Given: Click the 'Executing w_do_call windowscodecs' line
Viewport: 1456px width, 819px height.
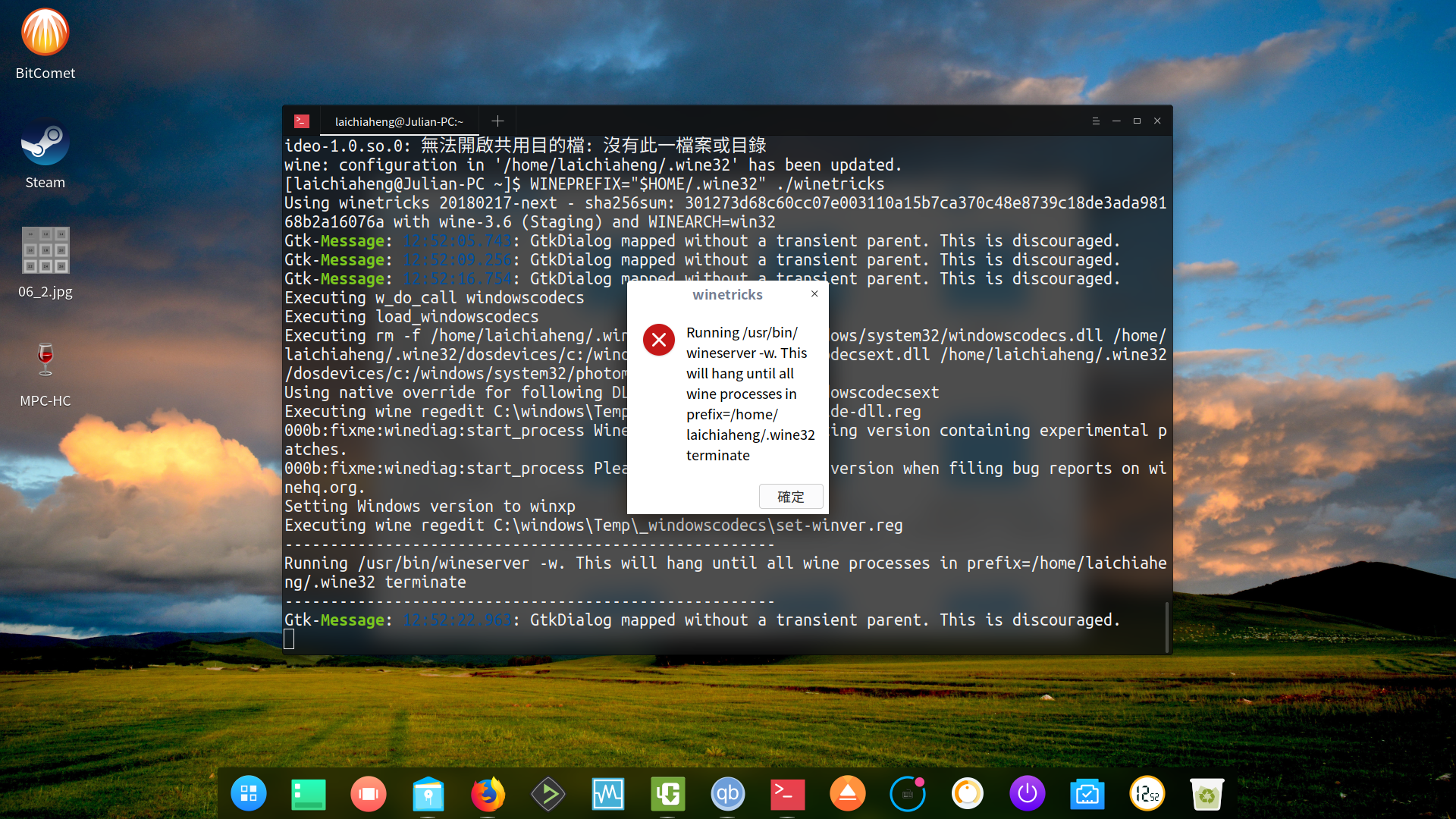Looking at the screenshot, I should click(435, 297).
